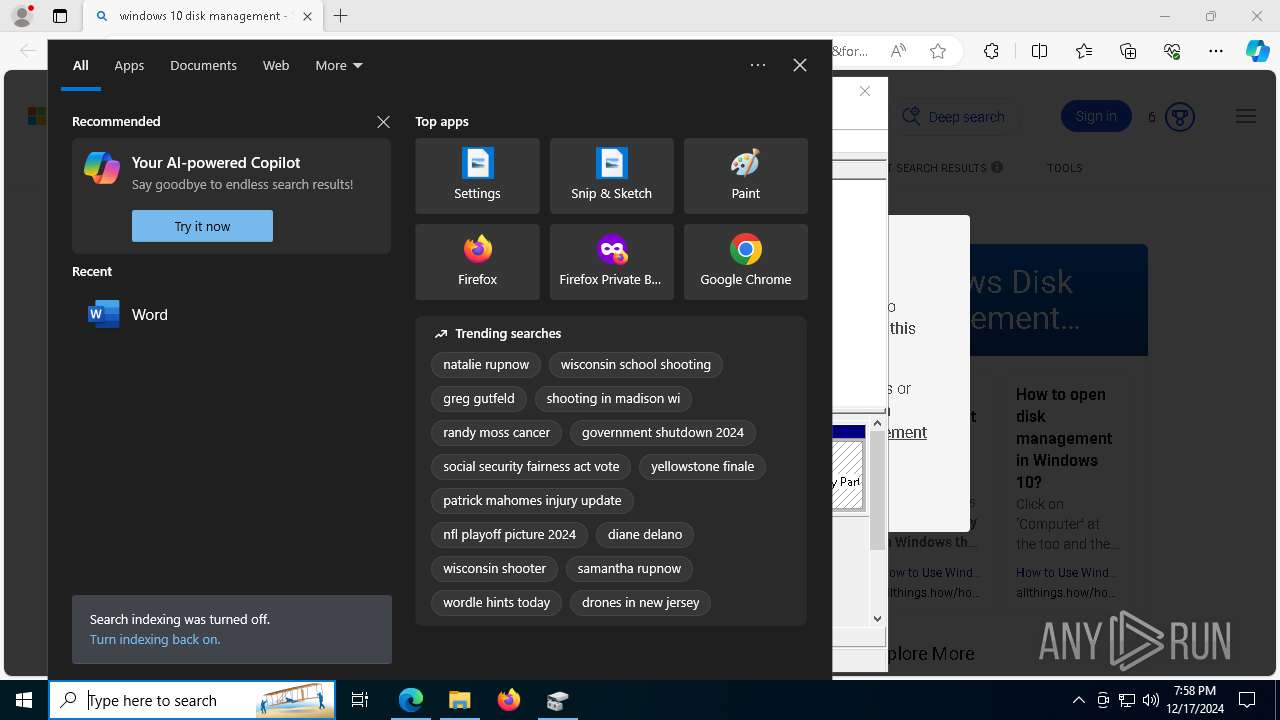This screenshot has height=720, width=1280.
Task: Open Paint from Top apps
Action: 745,176
